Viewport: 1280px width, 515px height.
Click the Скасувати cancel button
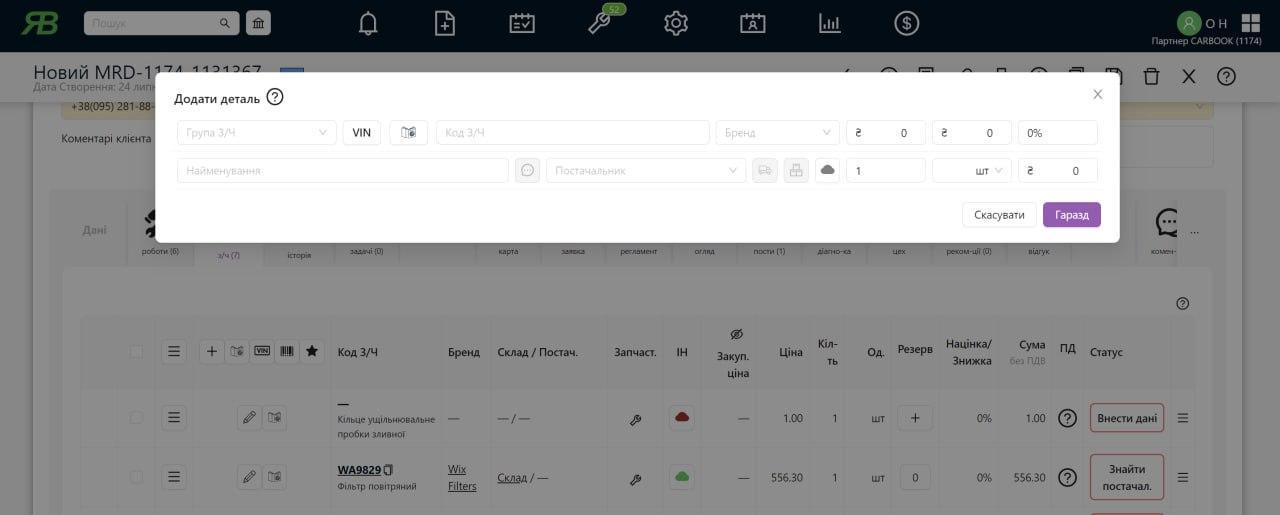coord(999,215)
